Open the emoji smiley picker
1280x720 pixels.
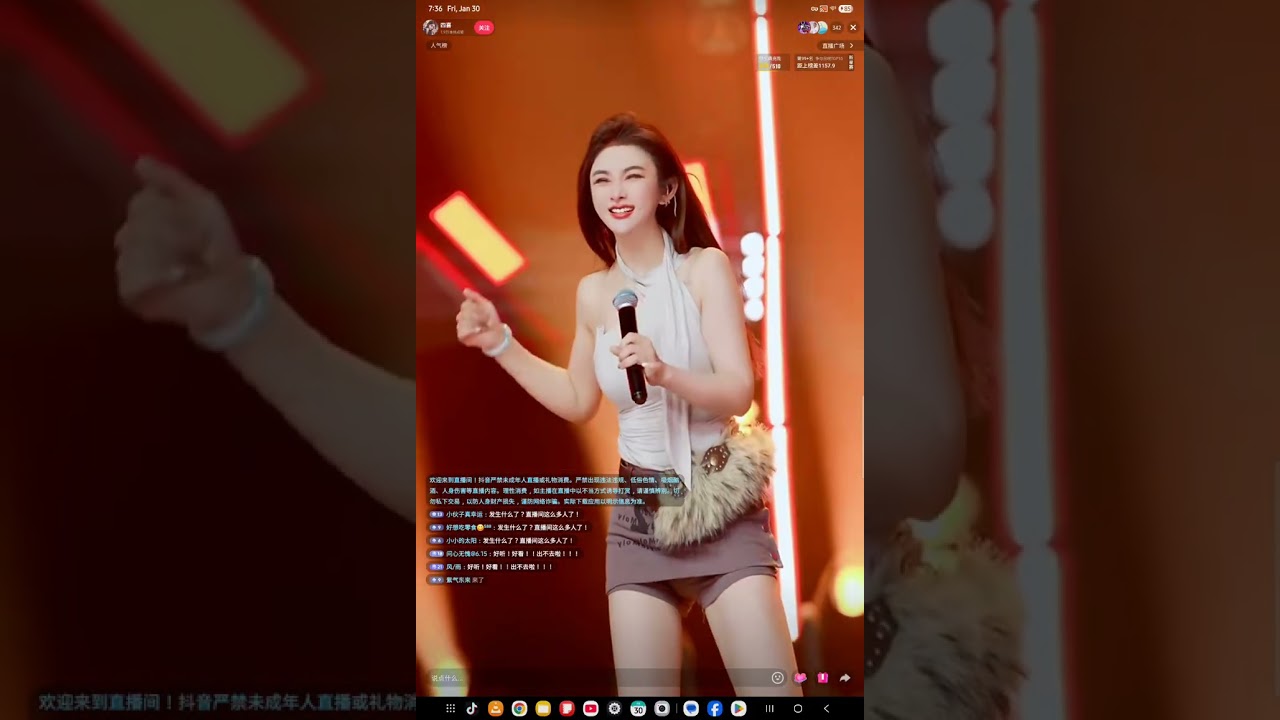[x=777, y=678]
